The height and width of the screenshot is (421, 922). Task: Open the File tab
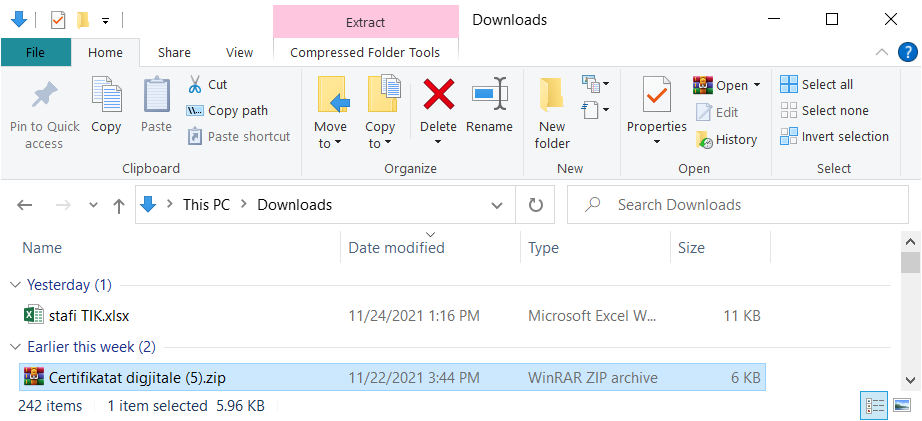[35, 52]
